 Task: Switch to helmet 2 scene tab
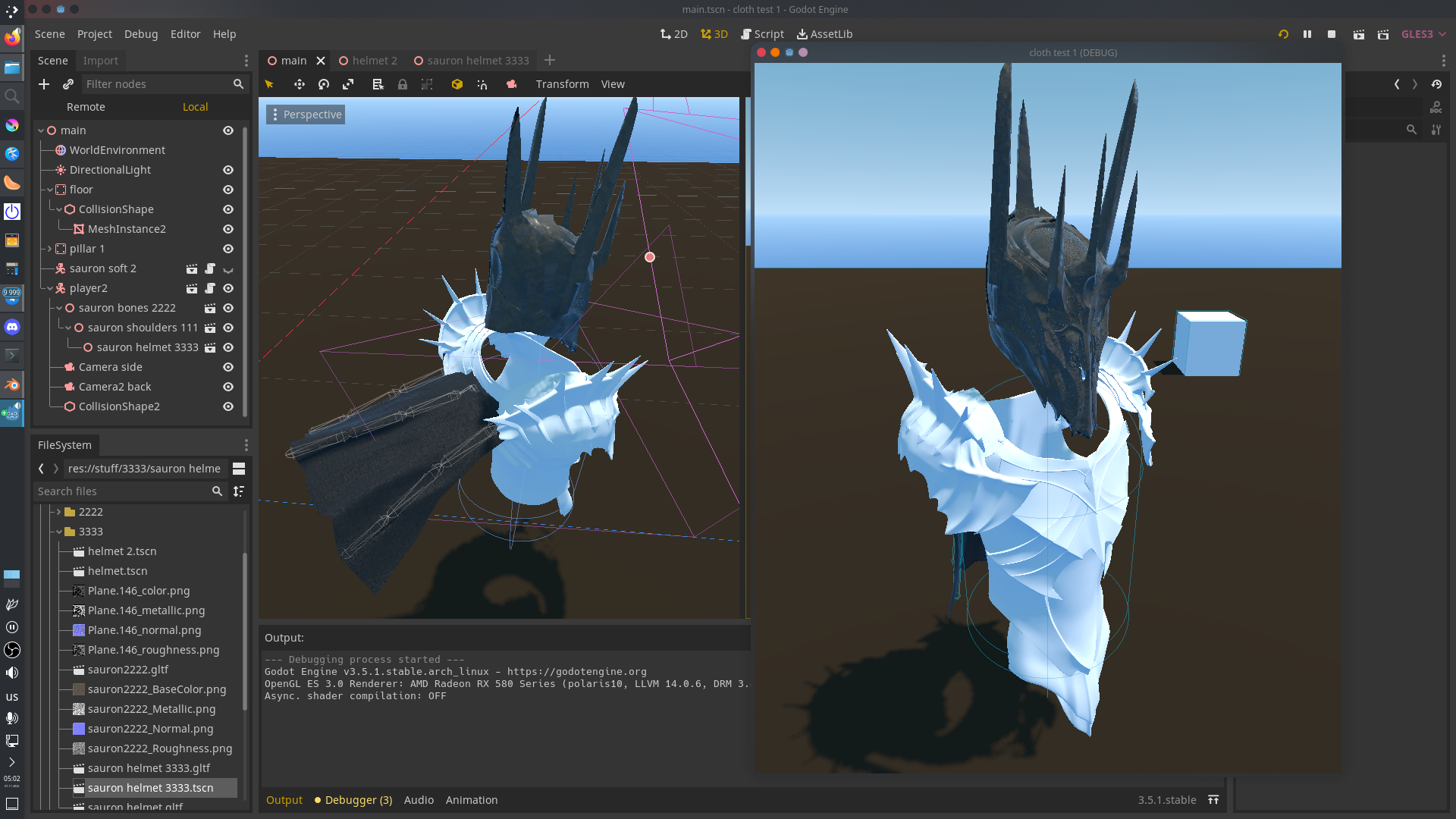[x=369, y=61]
